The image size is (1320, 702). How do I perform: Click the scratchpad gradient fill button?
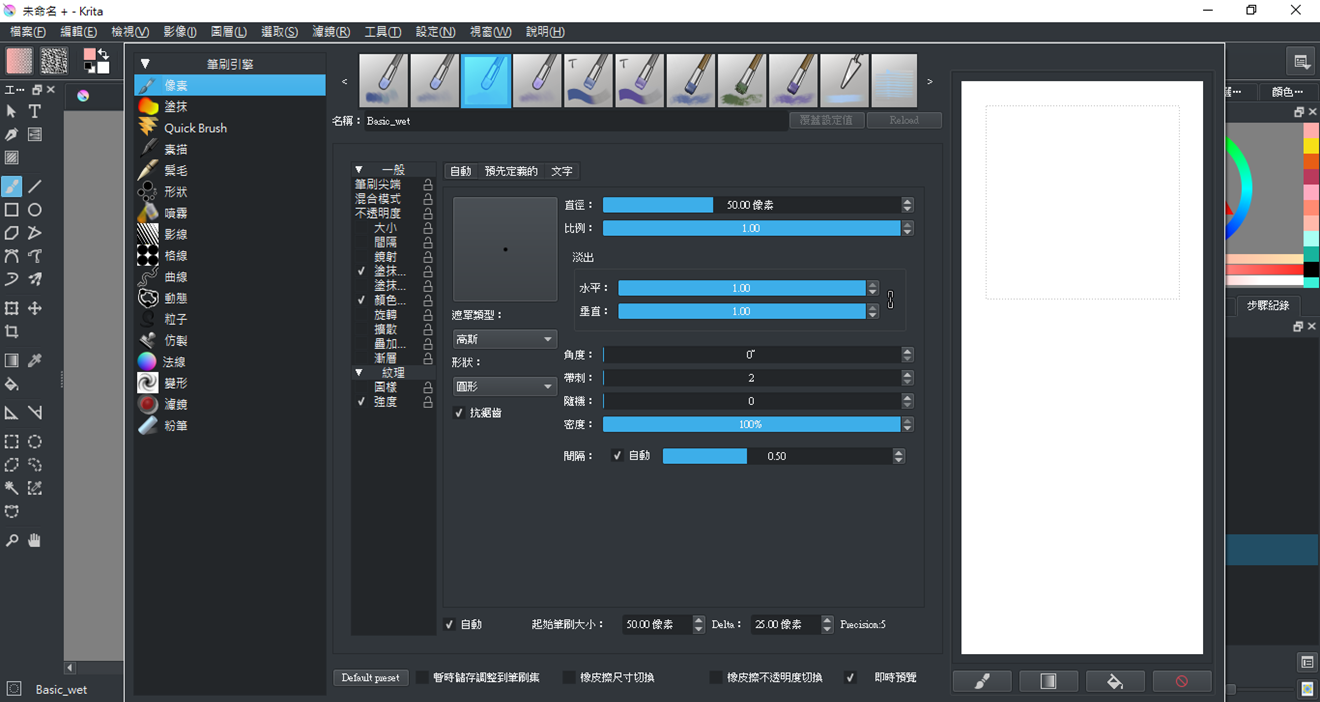pyautogui.click(x=1048, y=681)
